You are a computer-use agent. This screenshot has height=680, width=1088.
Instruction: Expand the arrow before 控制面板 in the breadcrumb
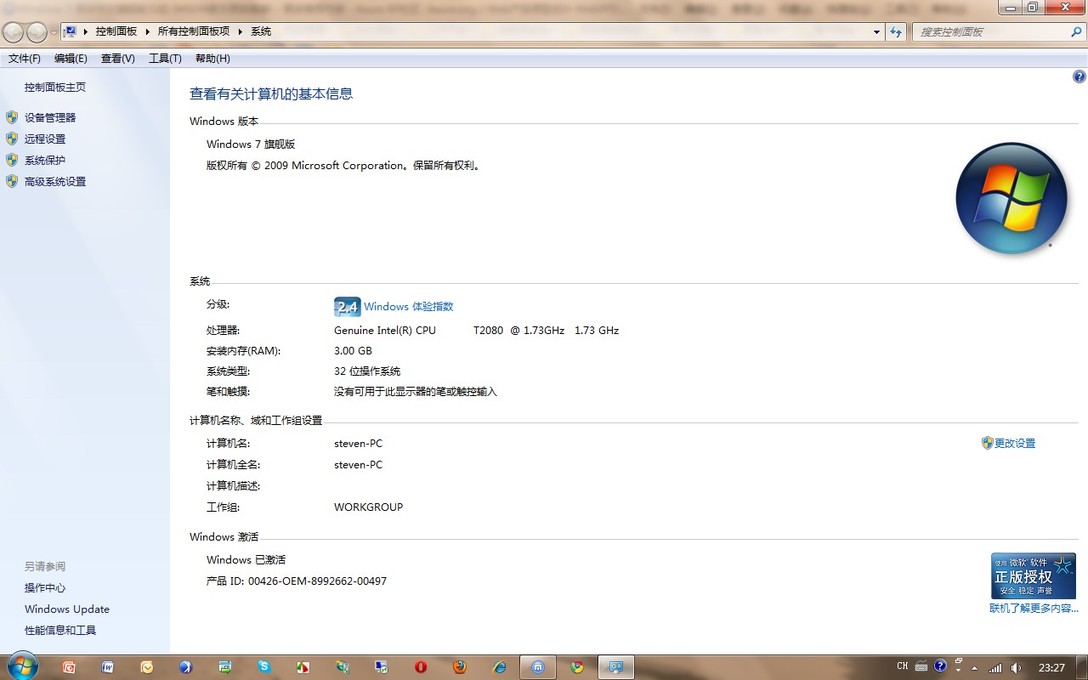[86, 32]
